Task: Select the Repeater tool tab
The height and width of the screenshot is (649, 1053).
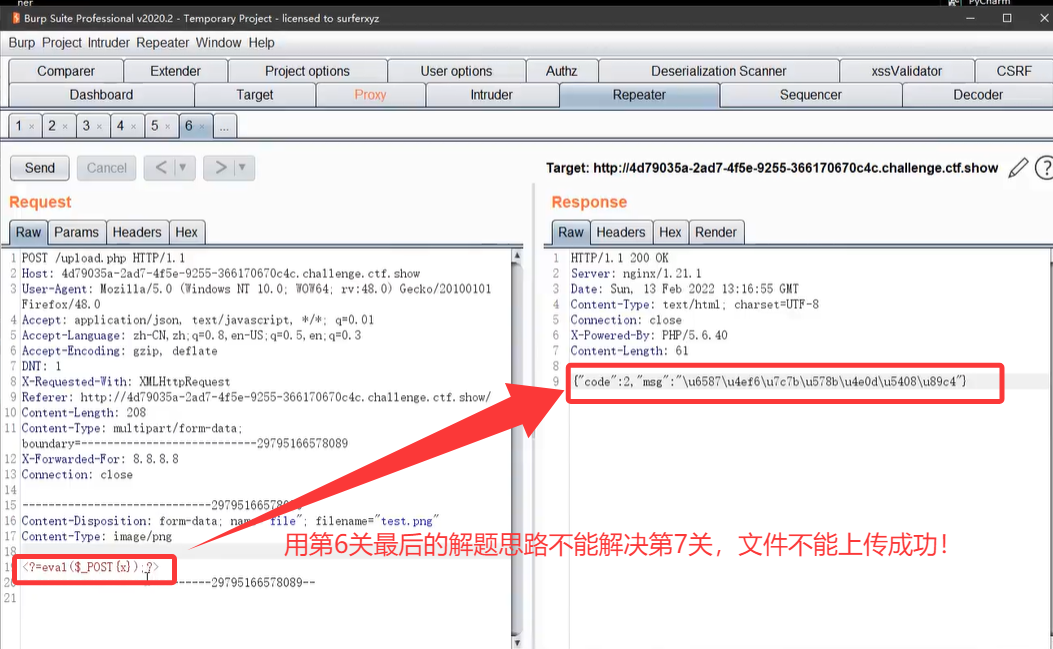Action: pos(639,95)
